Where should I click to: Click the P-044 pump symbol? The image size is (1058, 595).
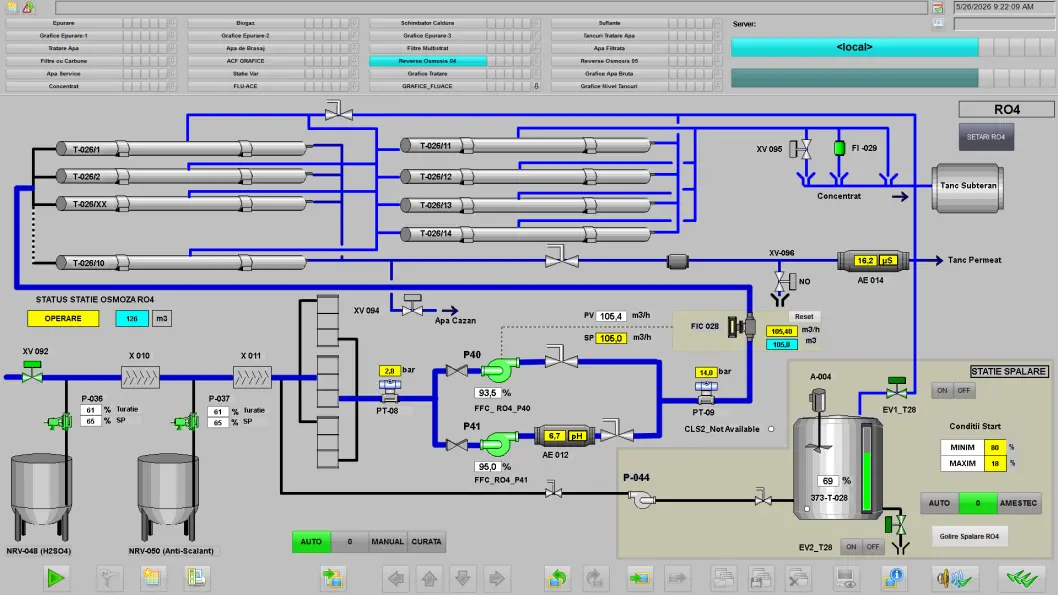click(641, 499)
